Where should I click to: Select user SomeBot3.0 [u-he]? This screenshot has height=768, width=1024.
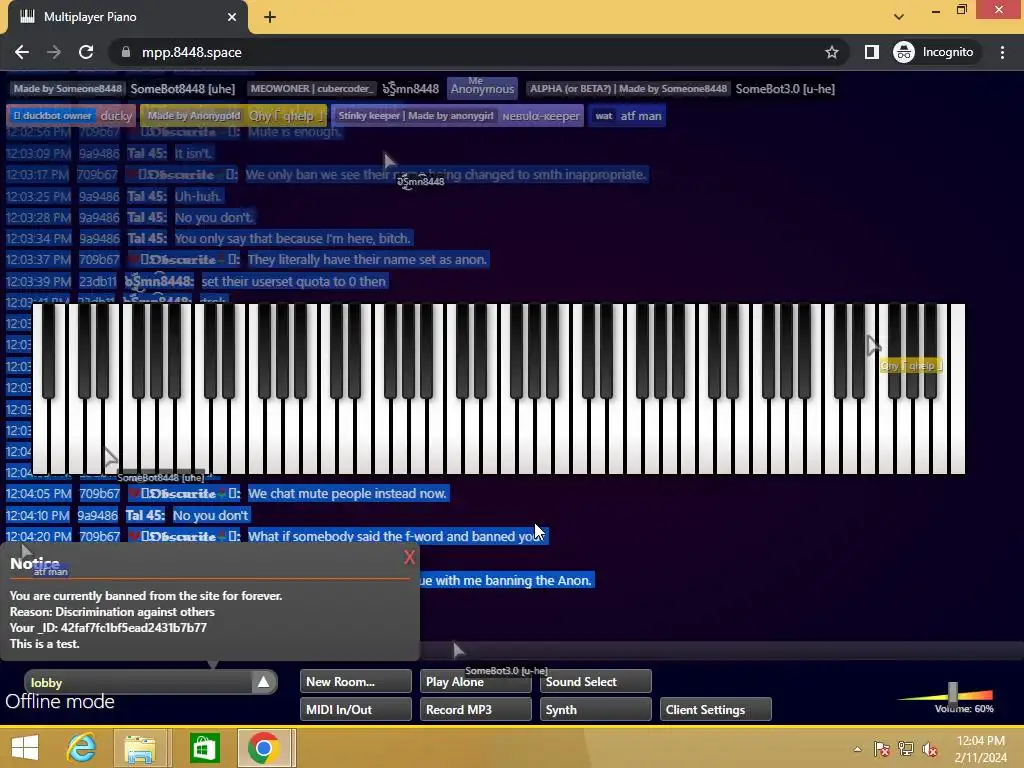click(x=785, y=89)
